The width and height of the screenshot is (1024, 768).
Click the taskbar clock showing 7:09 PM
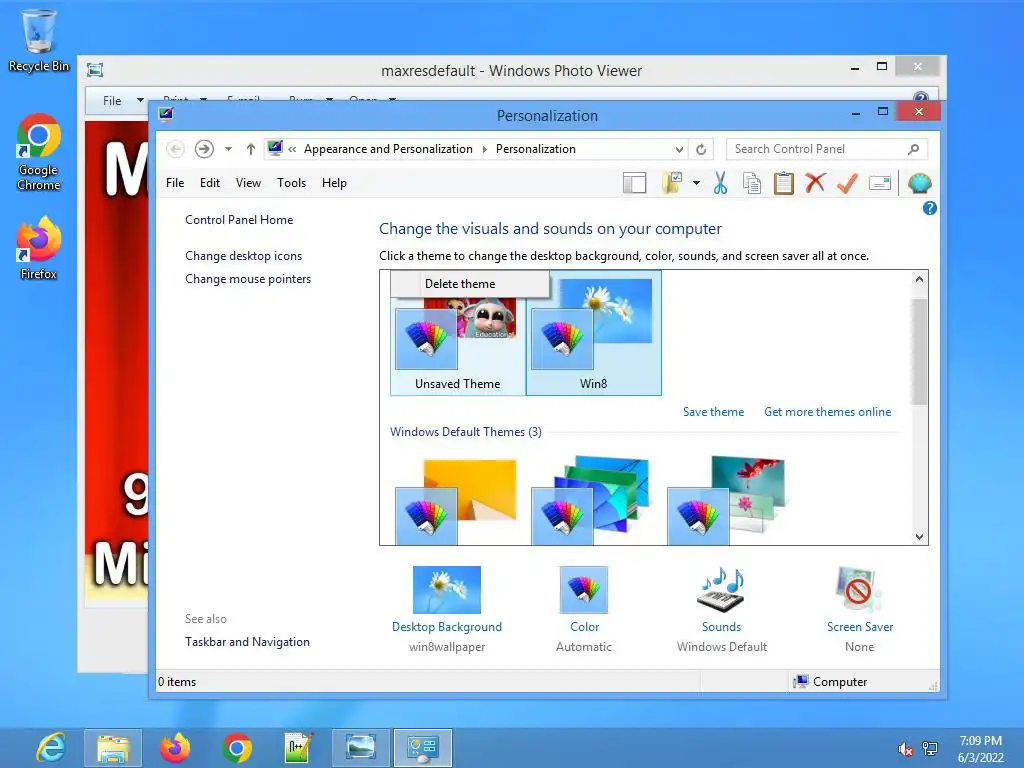[980, 749]
